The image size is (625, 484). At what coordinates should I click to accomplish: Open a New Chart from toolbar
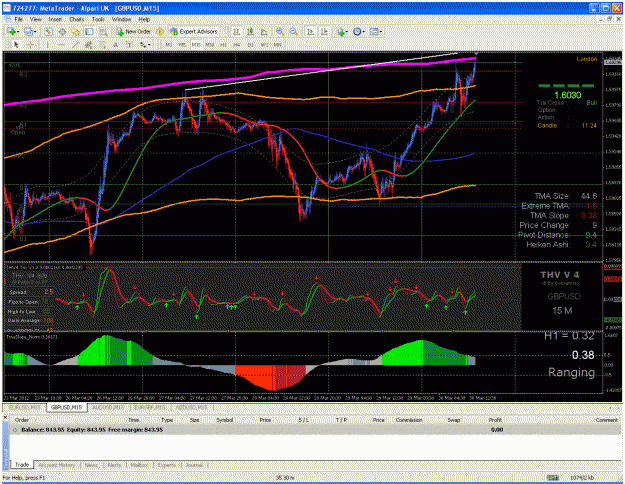point(11,31)
